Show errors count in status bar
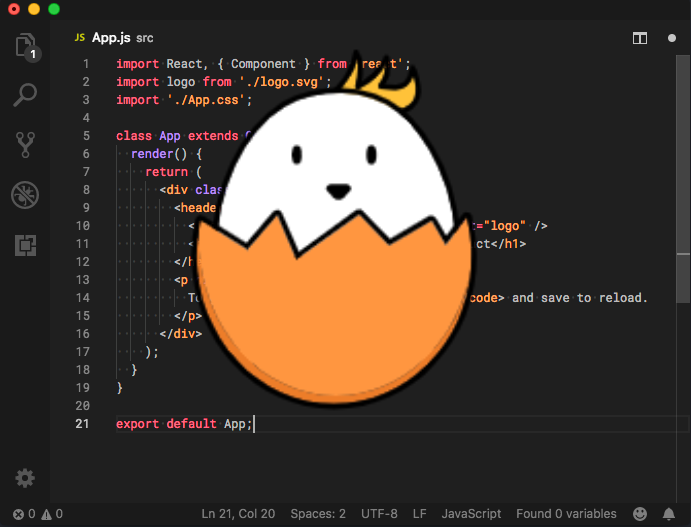 click(x=24, y=514)
